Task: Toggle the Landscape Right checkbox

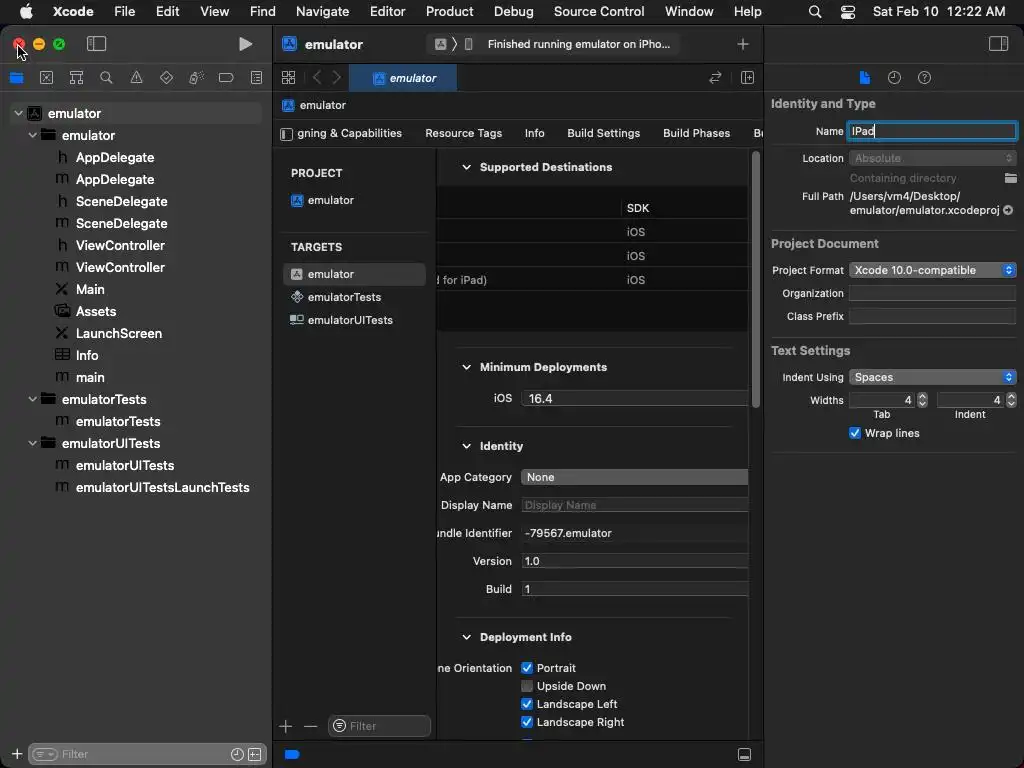Action: coord(527,722)
